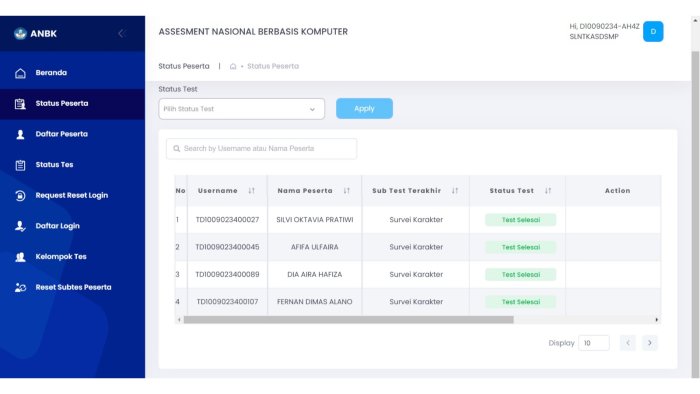This screenshot has height=394, width=700.
Task: Click Test Selesai badge for FERNAN DIMAS ALANO
Action: [x=521, y=302]
